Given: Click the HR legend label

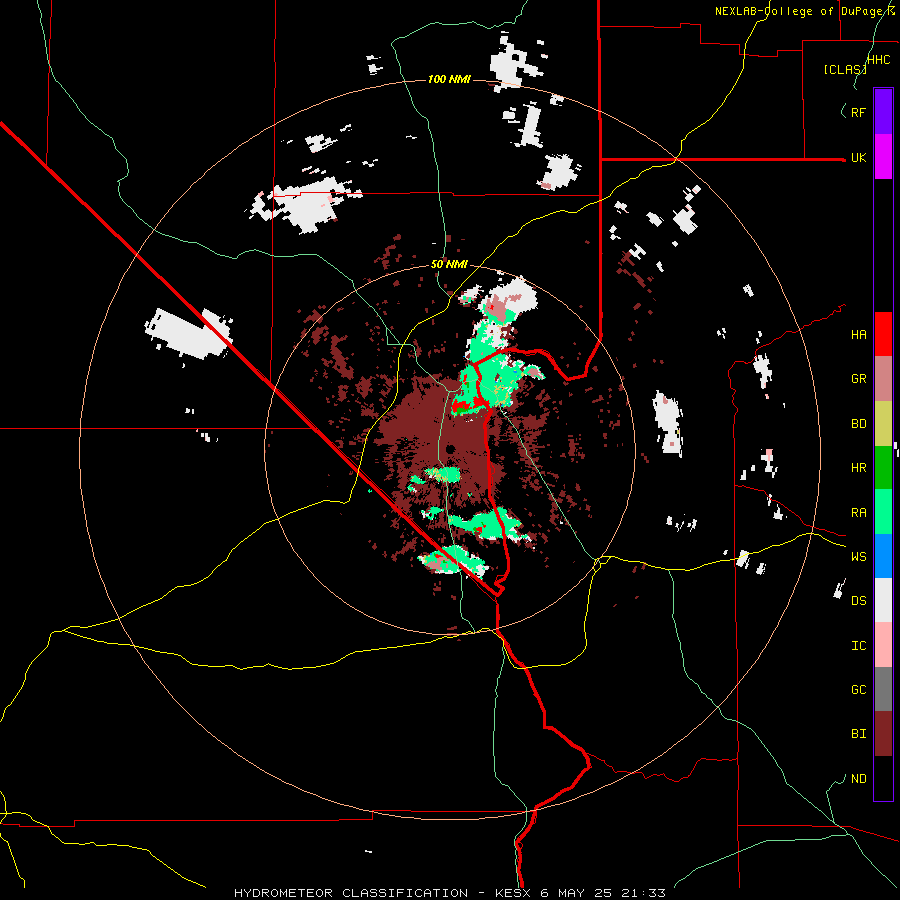Looking at the screenshot, I should pos(858,468).
